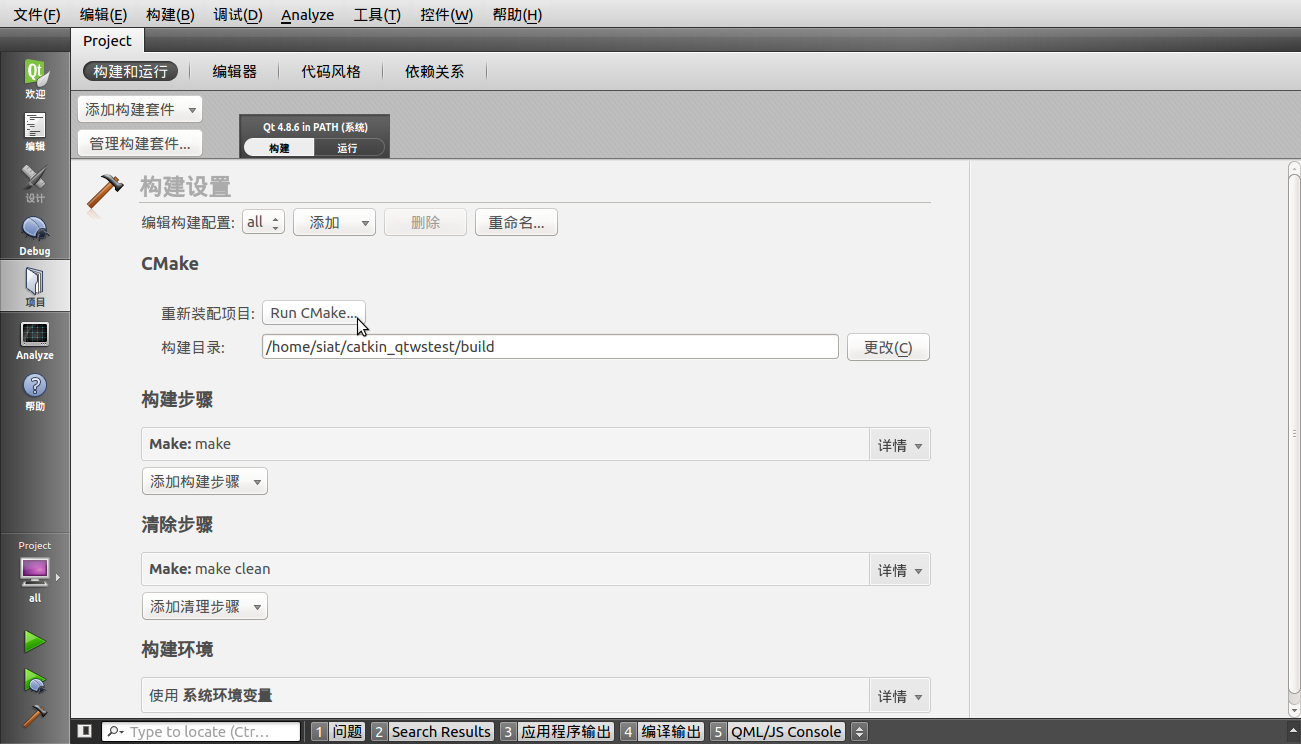Click the locator search magnifier icon
This screenshot has width=1301, height=744.
pos(114,732)
